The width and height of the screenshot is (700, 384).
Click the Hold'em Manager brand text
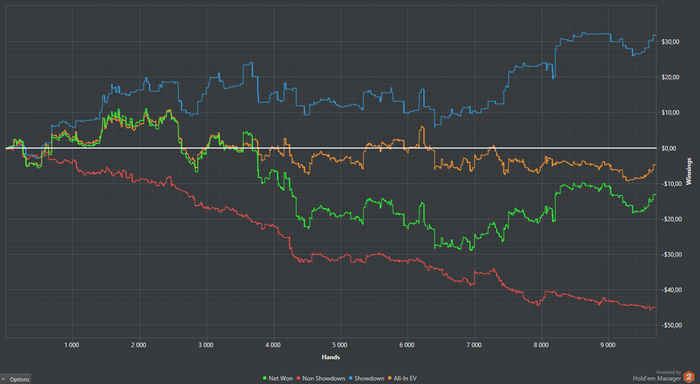coord(657,378)
